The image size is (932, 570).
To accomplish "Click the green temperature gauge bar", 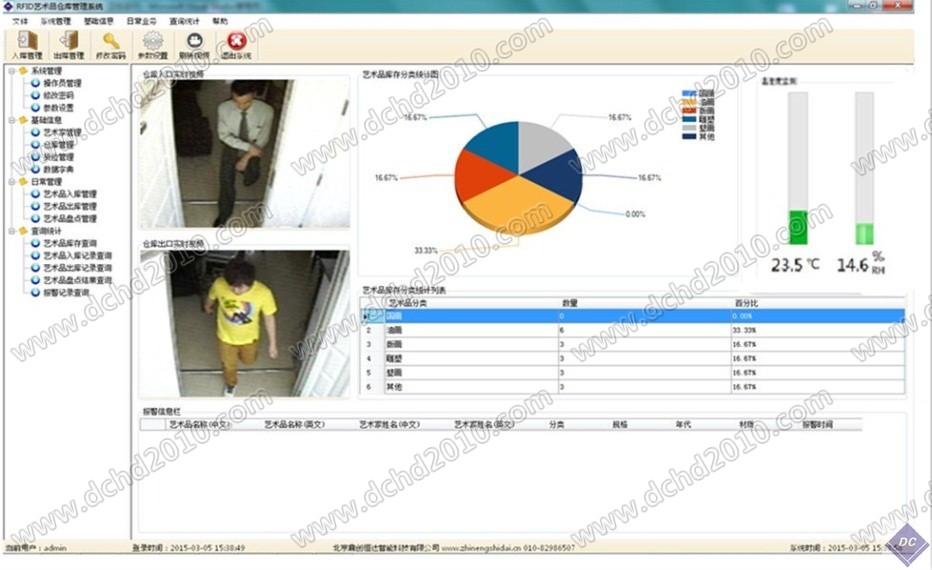I will (798, 227).
